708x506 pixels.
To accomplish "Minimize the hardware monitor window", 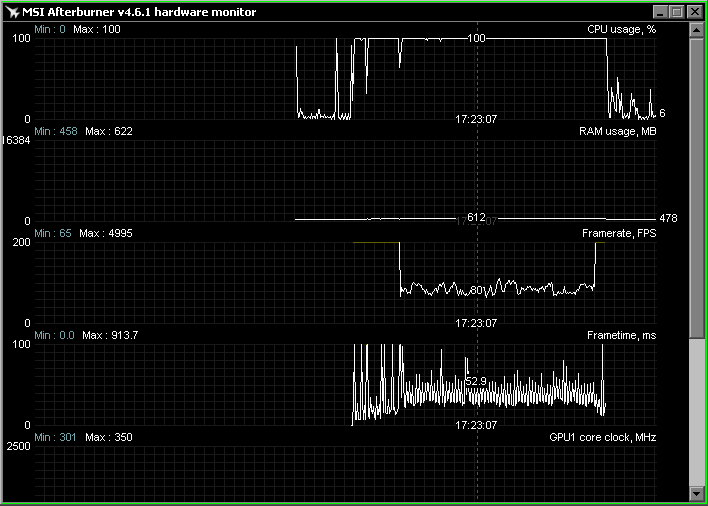I will click(x=659, y=12).
